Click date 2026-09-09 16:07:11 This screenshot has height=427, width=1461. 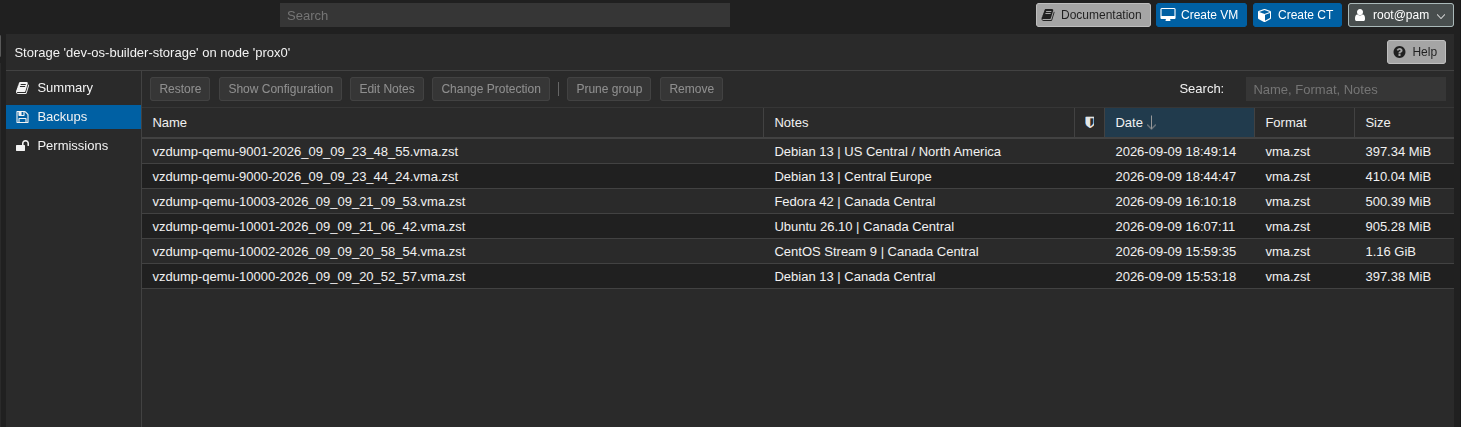click(x=1176, y=227)
